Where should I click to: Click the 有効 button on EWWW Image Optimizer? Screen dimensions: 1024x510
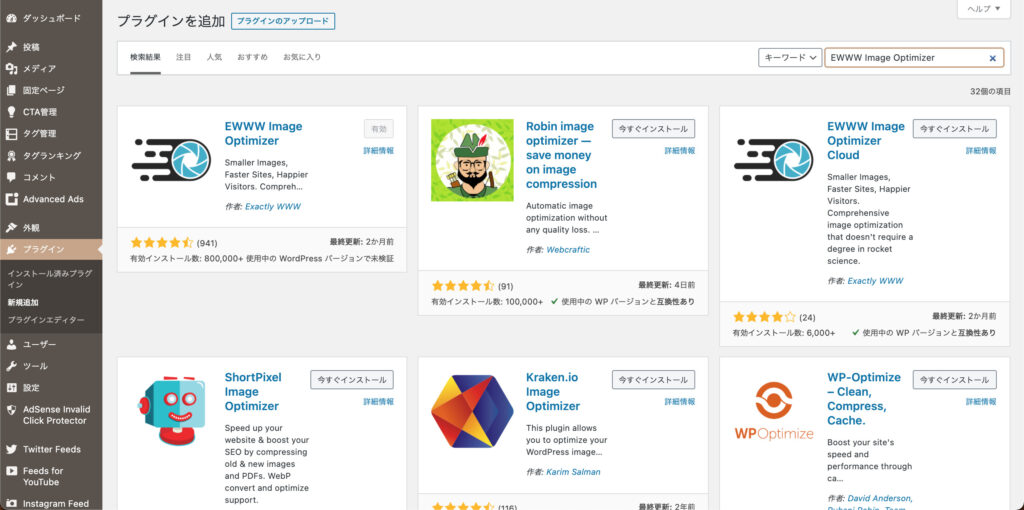379,129
